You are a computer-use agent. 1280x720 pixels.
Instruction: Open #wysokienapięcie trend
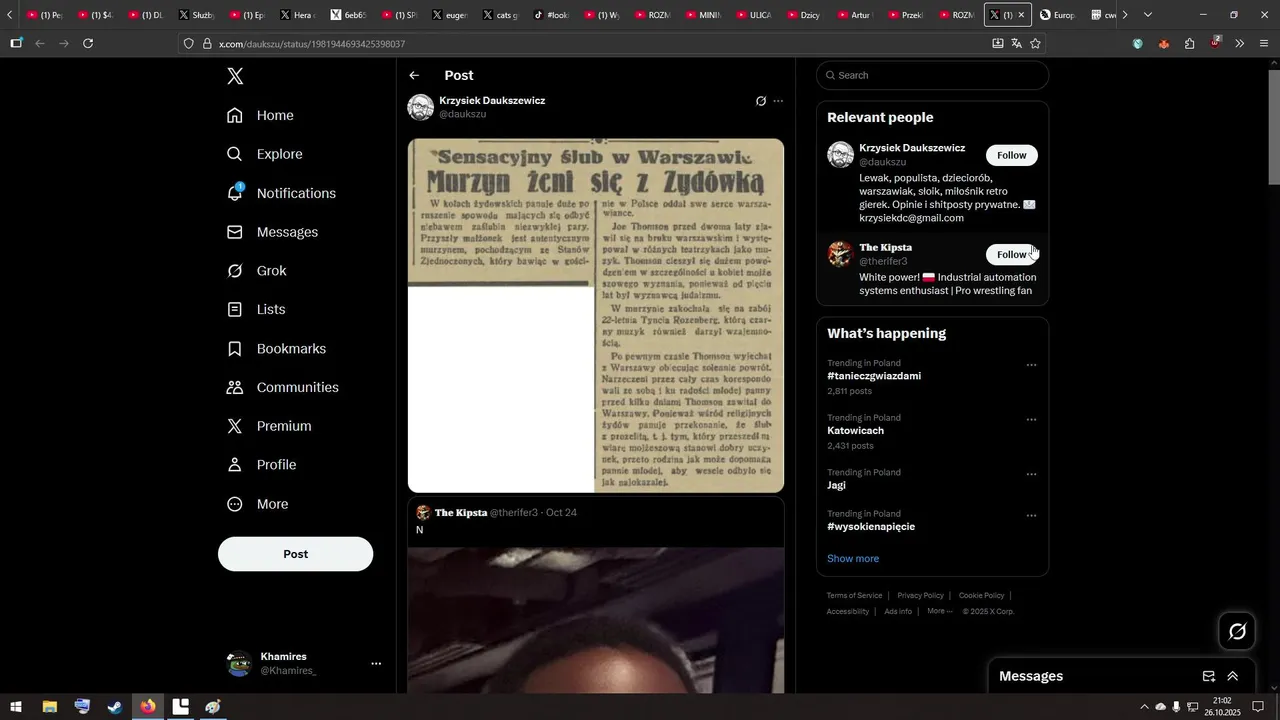[x=871, y=527]
